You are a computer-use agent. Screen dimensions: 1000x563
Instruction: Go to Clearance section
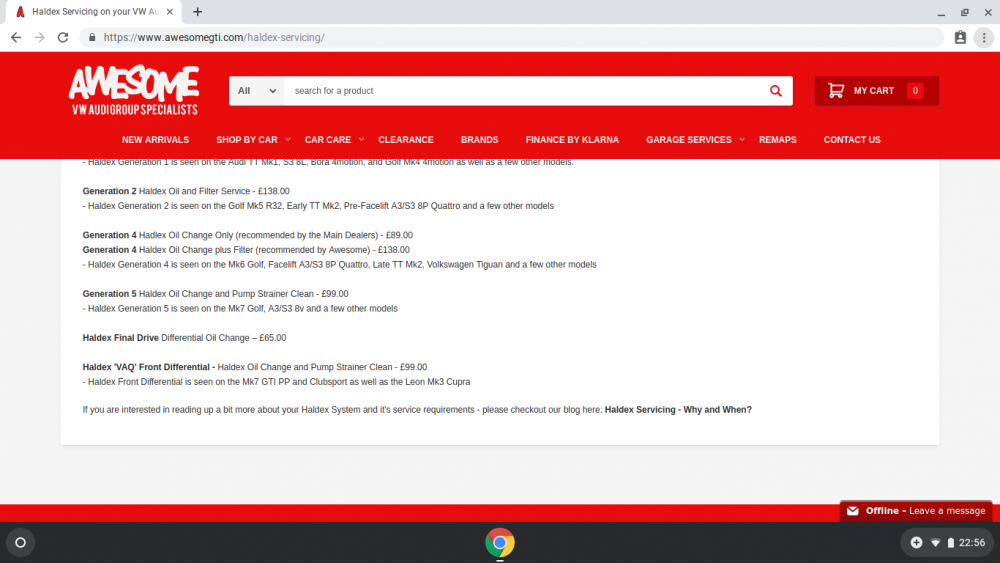coord(406,140)
